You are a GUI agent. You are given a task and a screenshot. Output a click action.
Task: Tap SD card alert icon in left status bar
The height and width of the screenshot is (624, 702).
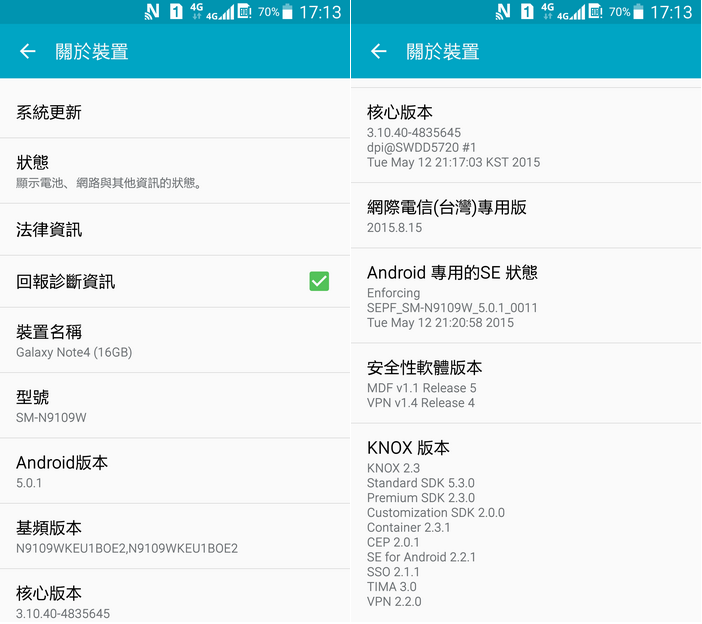pyautogui.click(x=244, y=12)
